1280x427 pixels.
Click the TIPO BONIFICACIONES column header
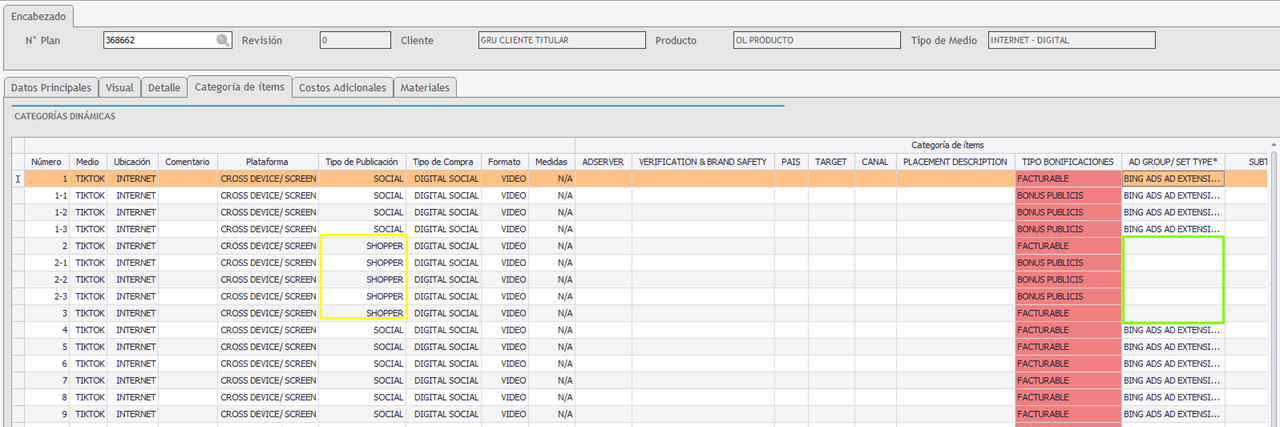1067,161
